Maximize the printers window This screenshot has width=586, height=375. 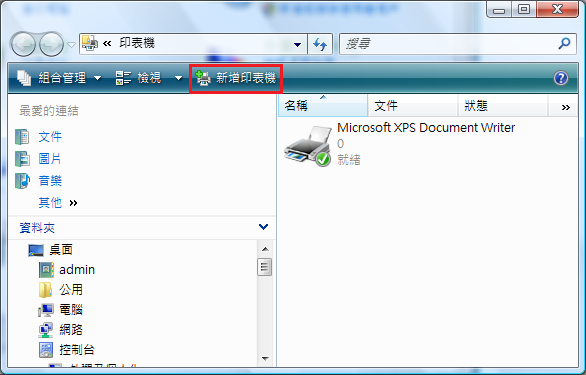coord(524,9)
